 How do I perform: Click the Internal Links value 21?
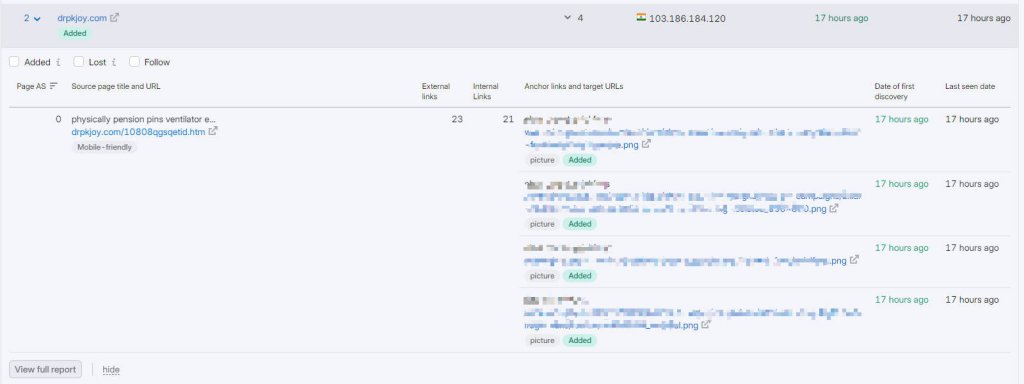coord(508,120)
